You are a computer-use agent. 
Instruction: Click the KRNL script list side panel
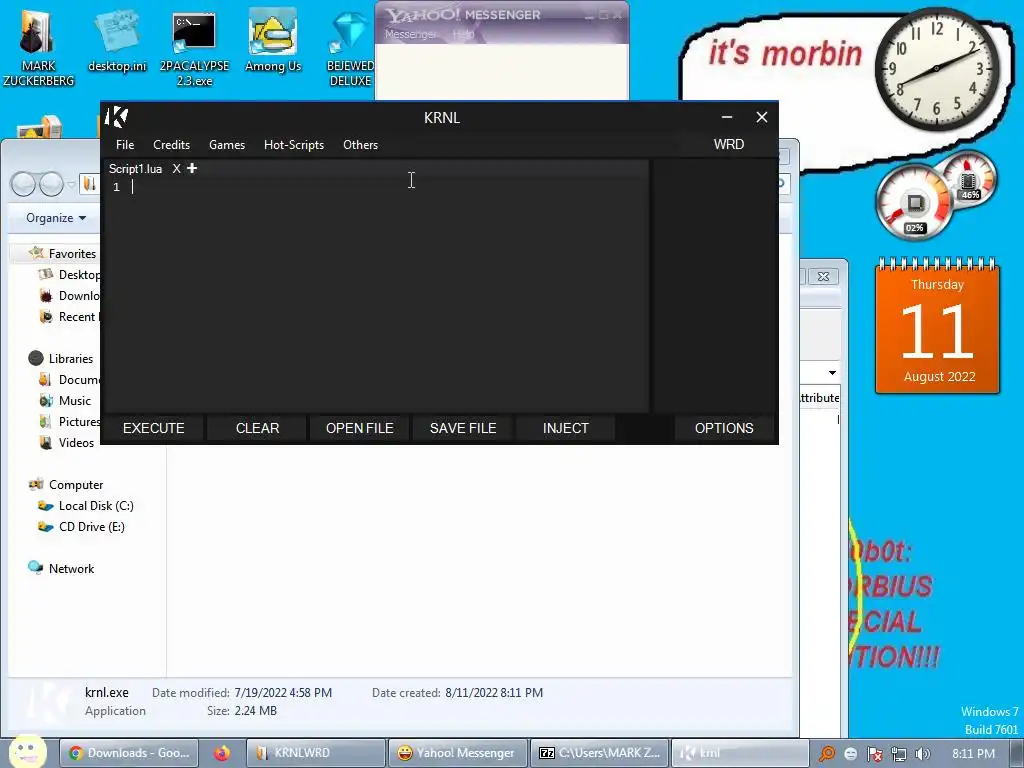tap(714, 286)
